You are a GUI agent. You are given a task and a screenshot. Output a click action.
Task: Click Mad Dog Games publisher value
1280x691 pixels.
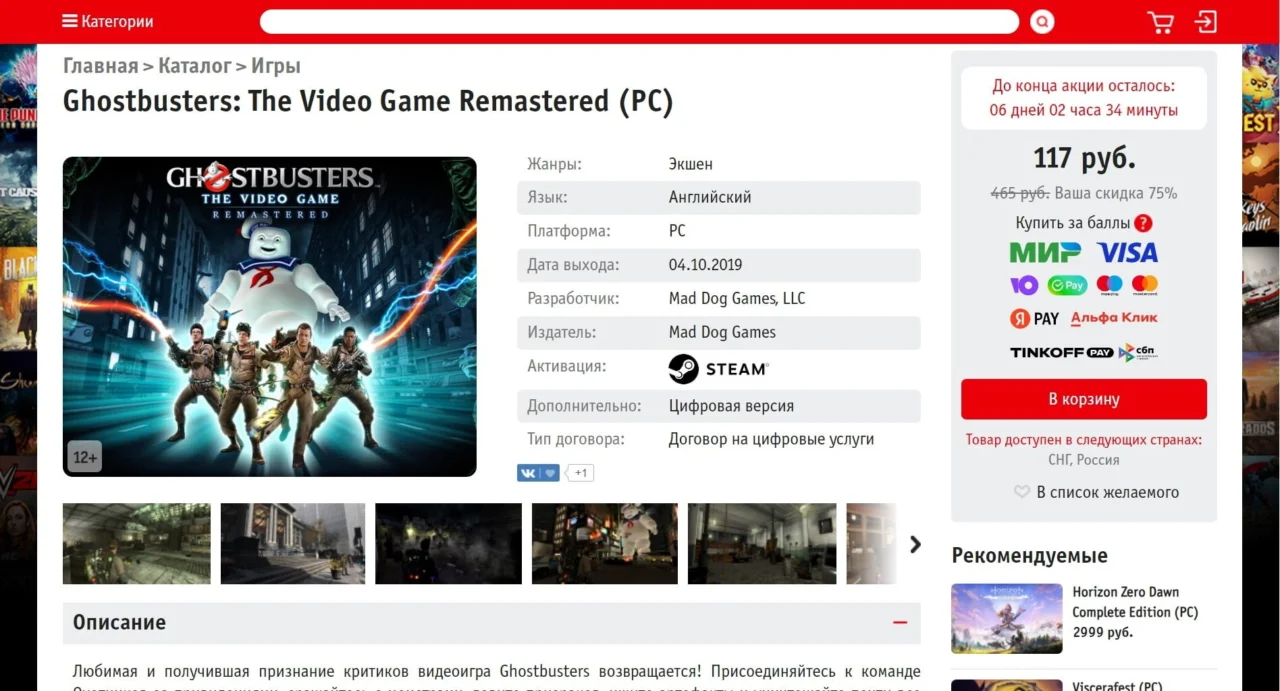pos(722,332)
